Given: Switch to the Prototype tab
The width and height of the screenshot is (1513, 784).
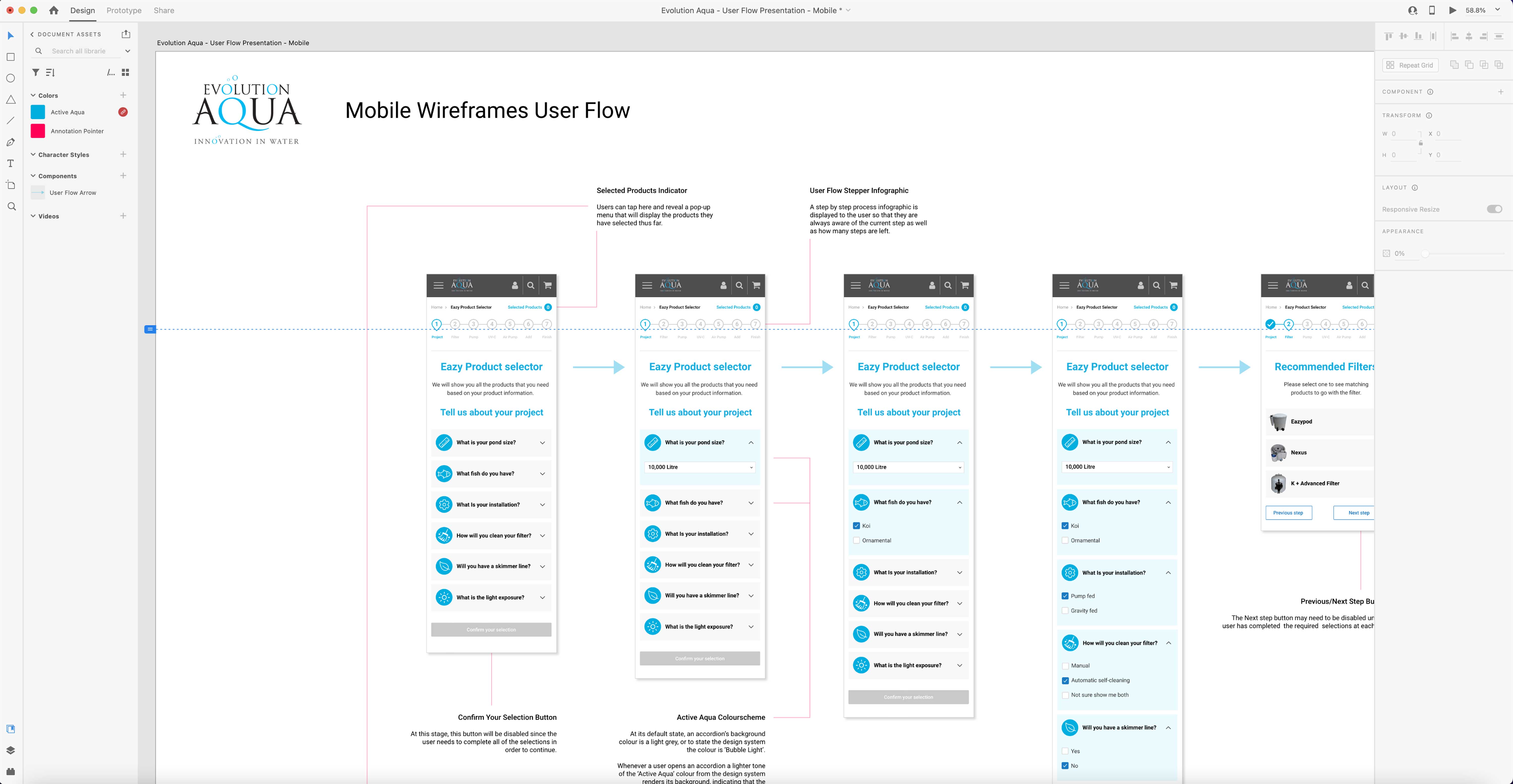Looking at the screenshot, I should [x=124, y=10].
